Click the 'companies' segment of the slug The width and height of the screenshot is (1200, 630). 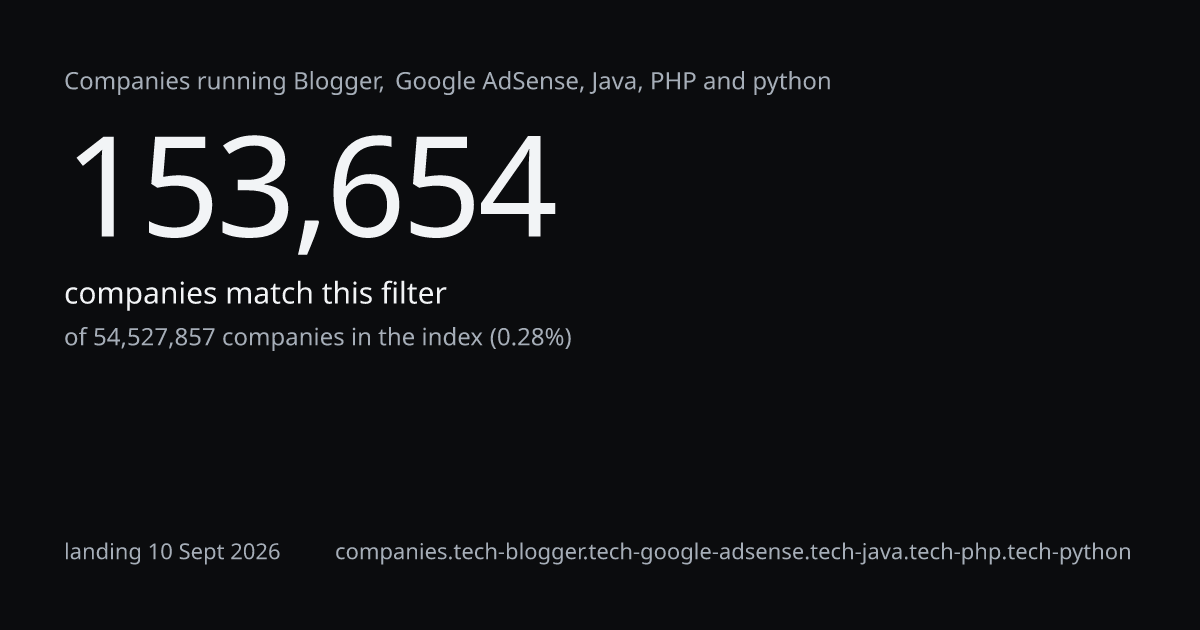click(385, 552)
